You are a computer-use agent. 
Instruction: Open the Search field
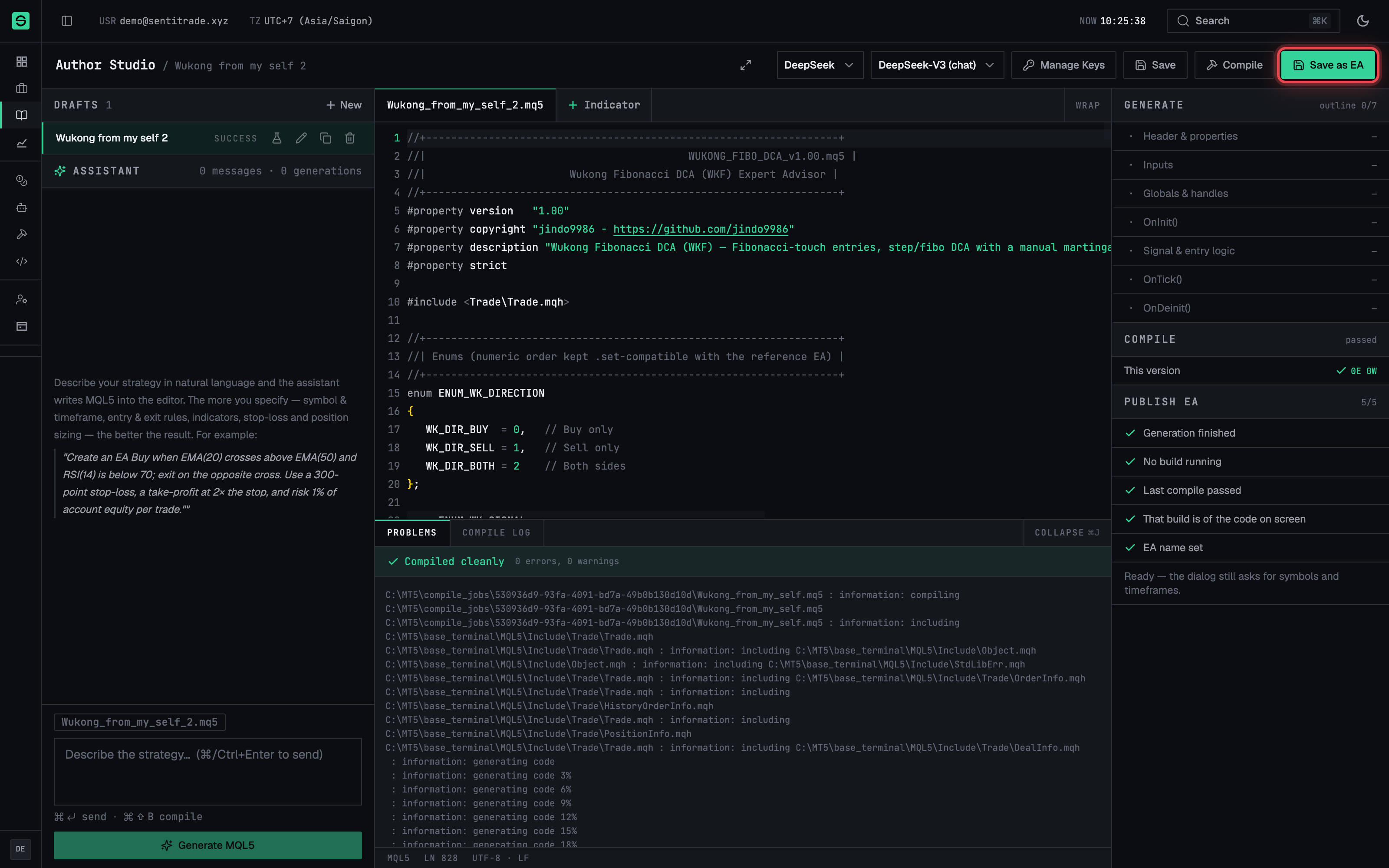click(1253, 21)
